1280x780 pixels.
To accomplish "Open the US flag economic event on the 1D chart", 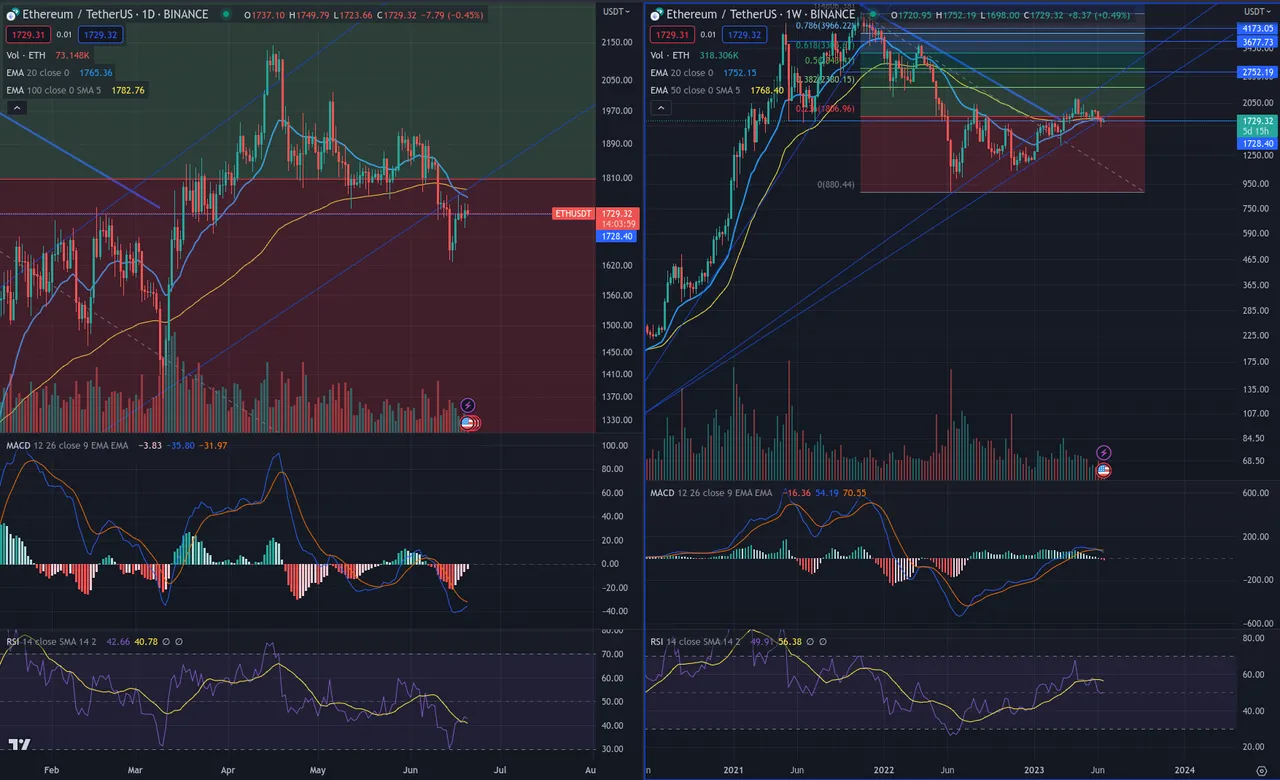I will (x=467, y=423).
